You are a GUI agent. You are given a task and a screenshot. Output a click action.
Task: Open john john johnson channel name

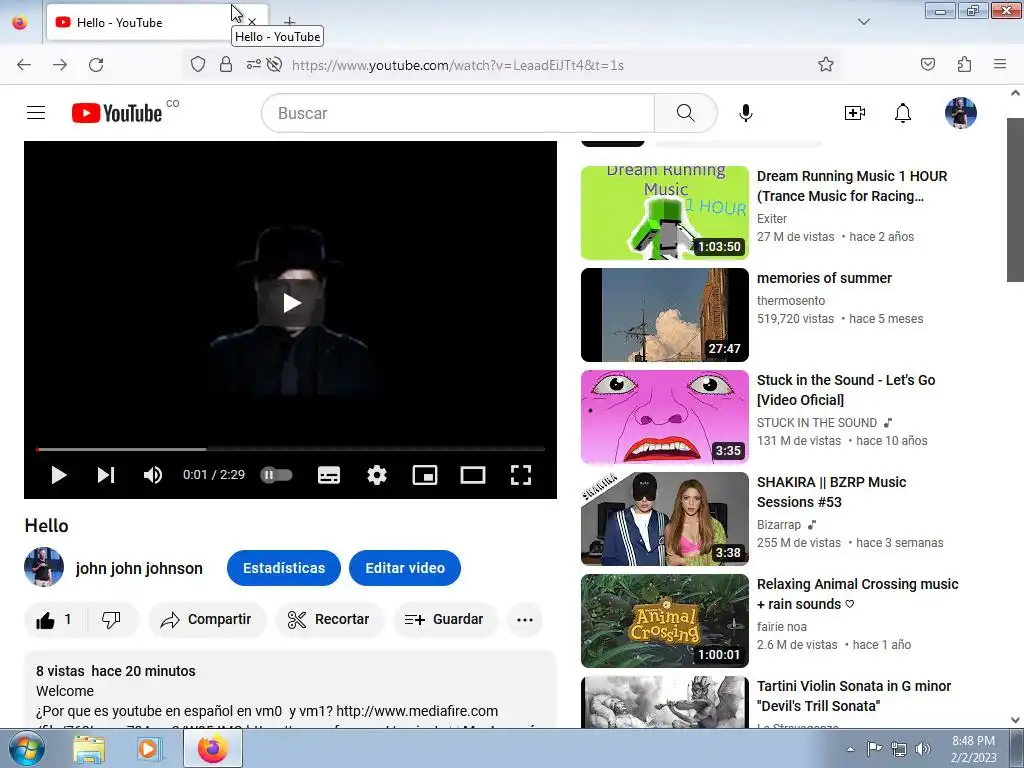point(139,568)
